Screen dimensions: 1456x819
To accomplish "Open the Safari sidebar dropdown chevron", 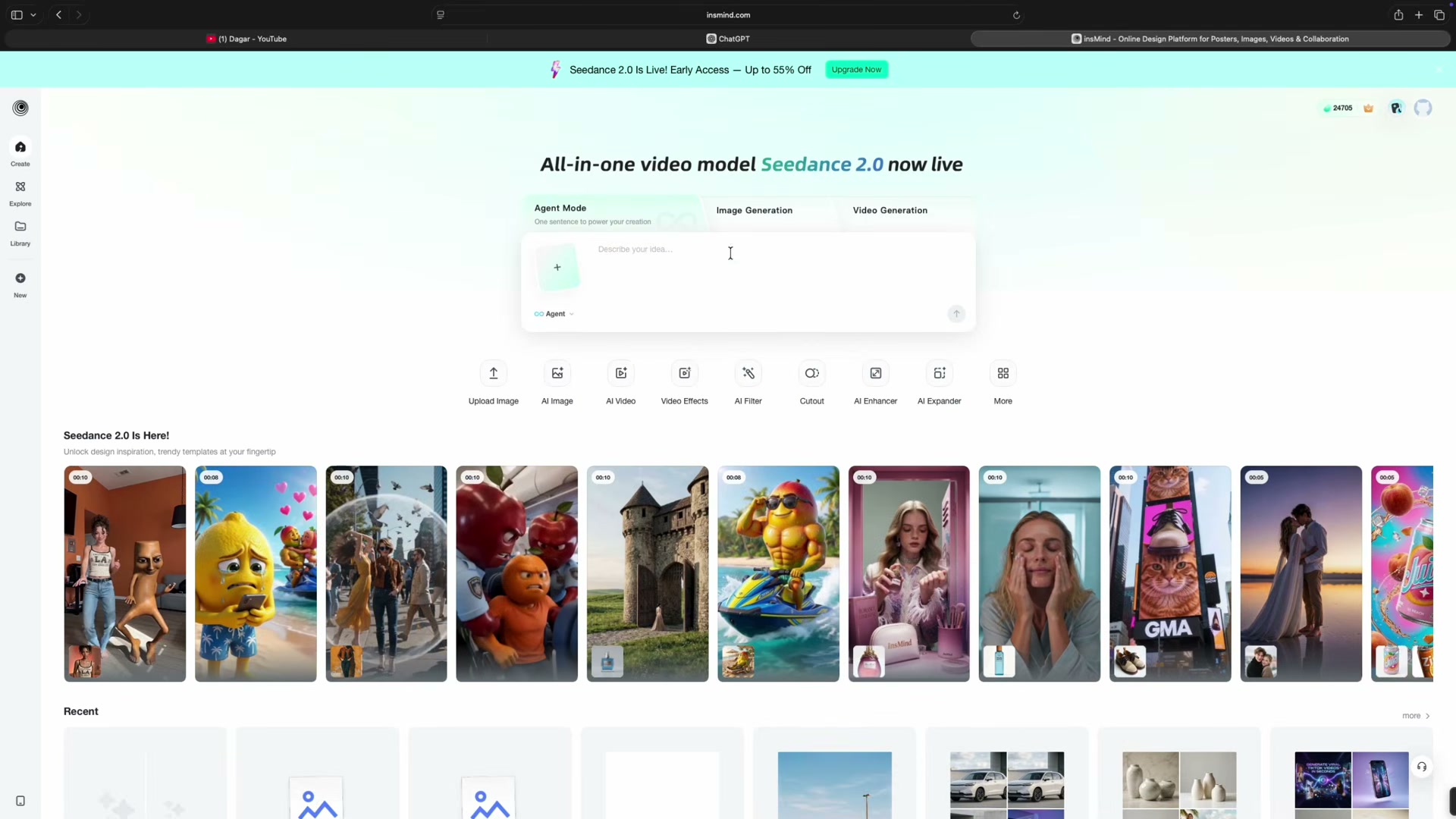I will [33, 15].
